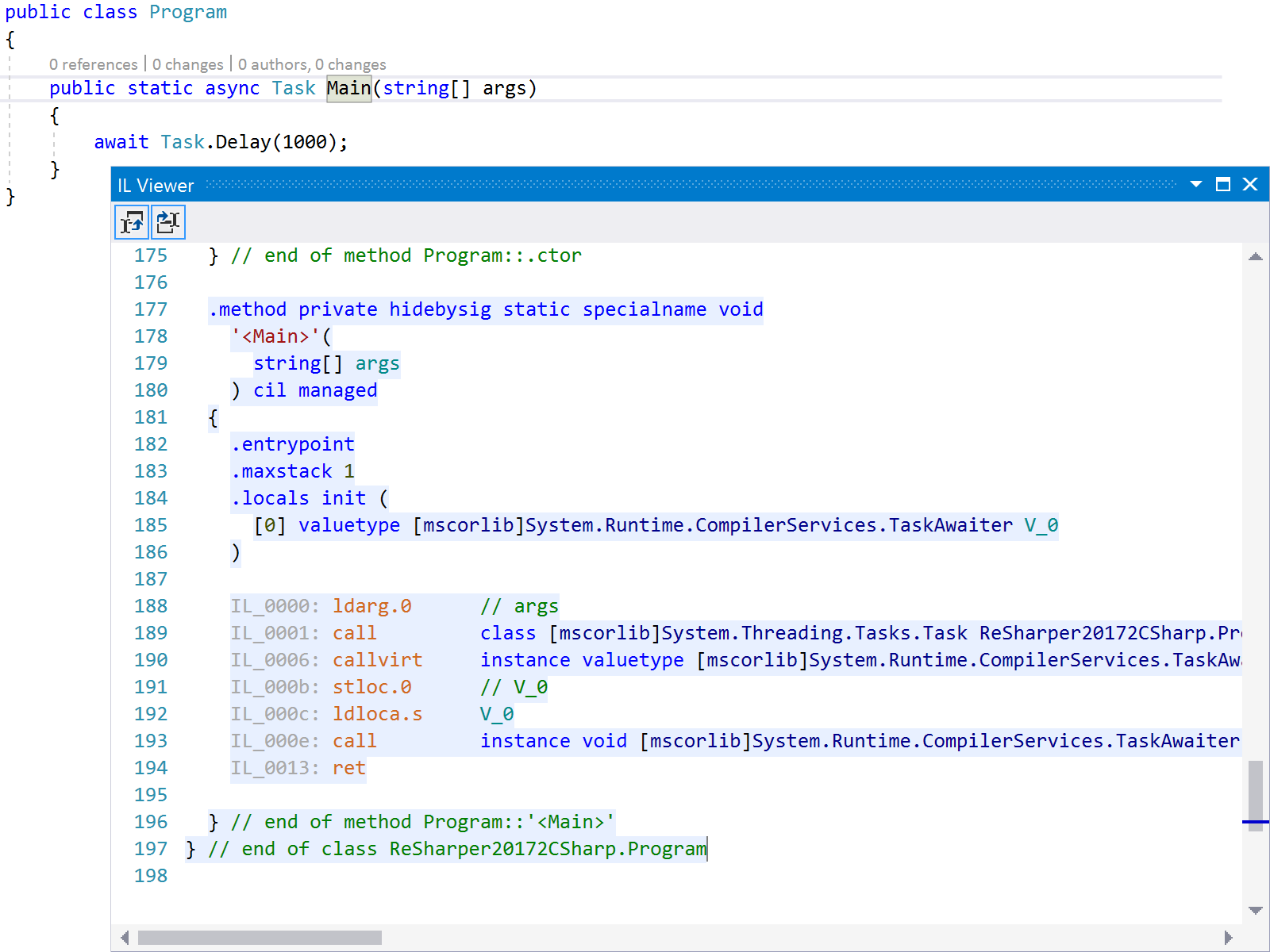Click the '<Main>' name on line 178
1270x952 pixels.
click(275, 336)
